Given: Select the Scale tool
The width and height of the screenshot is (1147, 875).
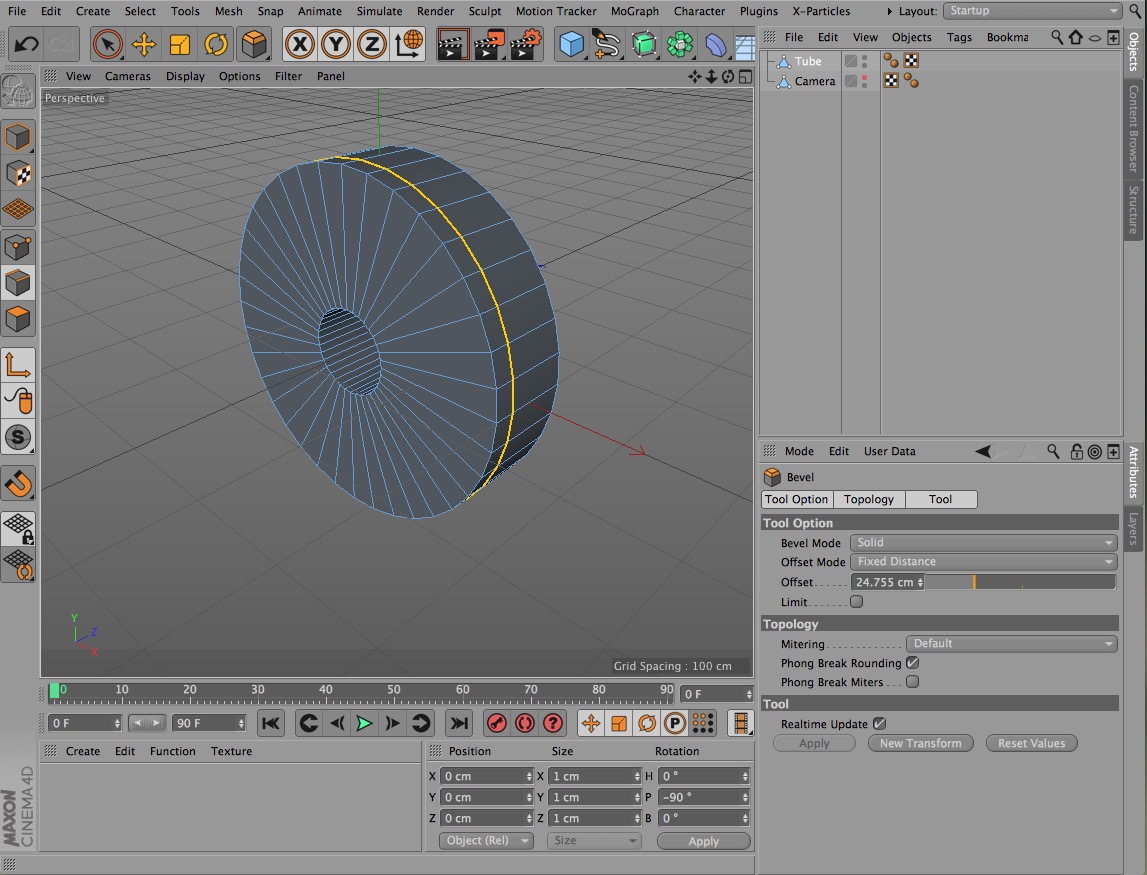Looking at the screenshot, I should 180,45.
